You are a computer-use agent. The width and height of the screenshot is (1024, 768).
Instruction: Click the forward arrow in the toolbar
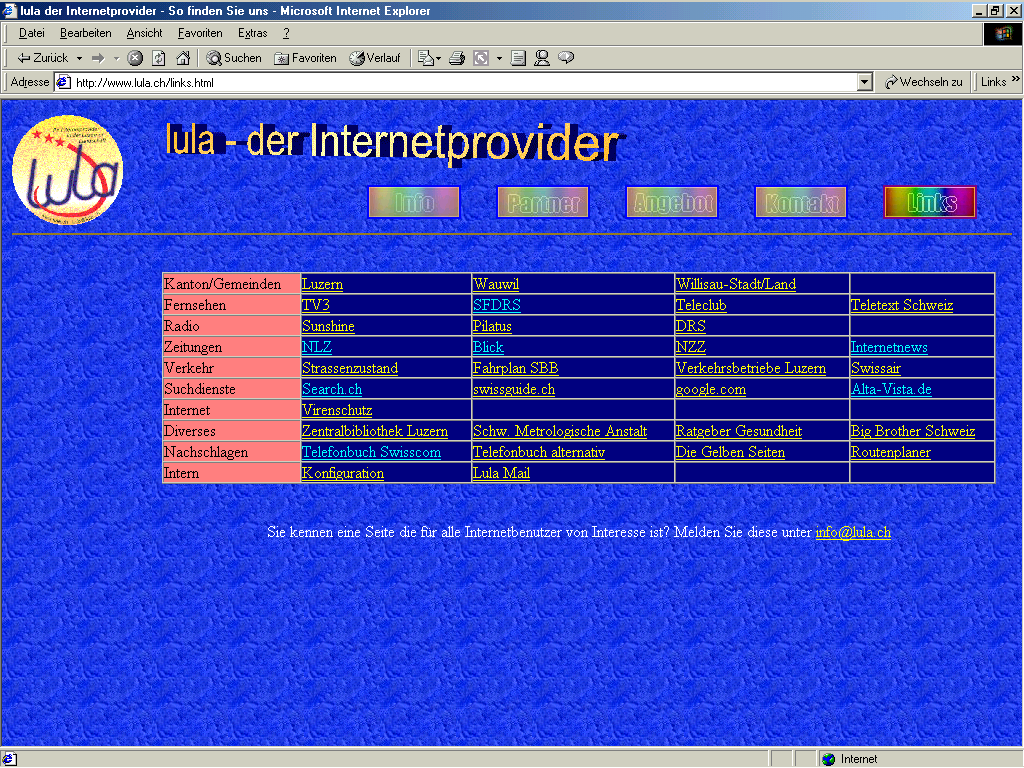pyautogui.click(x=98, y=58)
